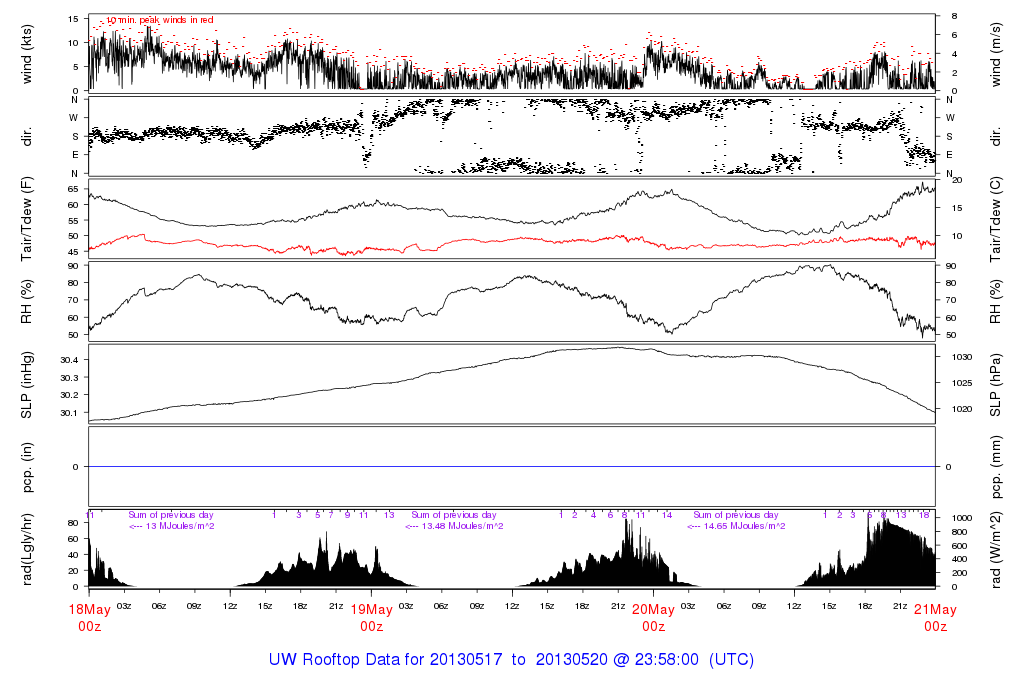Click the red '21May 00z' date label

[x=935, y=618]
